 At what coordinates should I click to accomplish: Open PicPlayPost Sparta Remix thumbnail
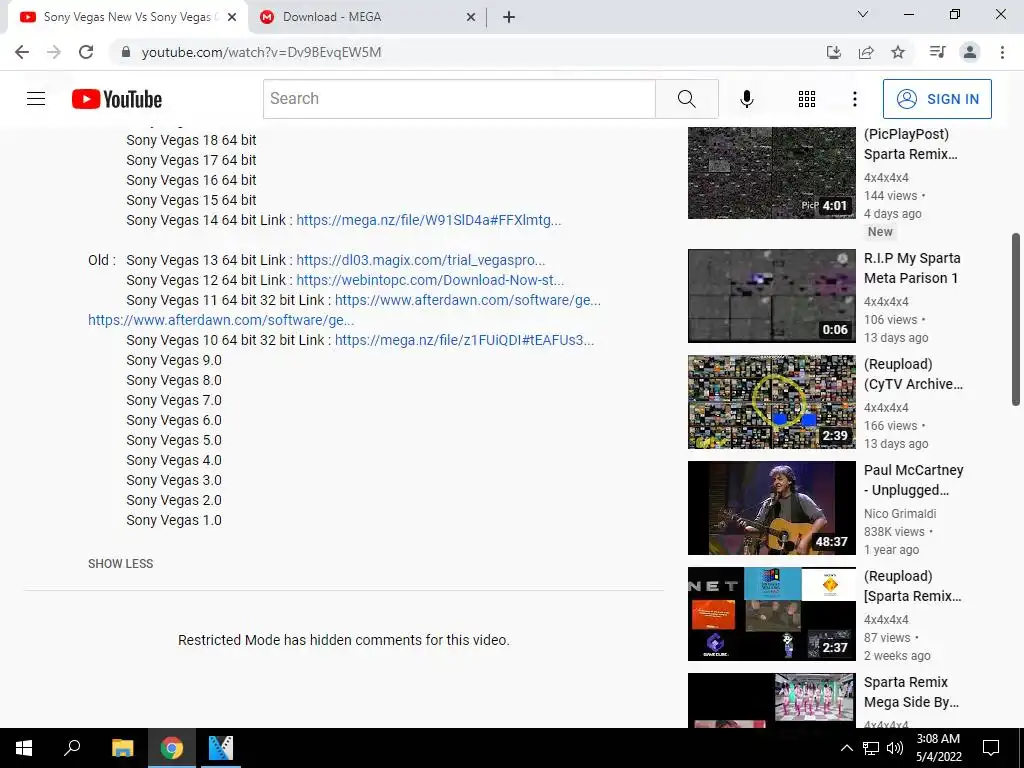[771, 172]
